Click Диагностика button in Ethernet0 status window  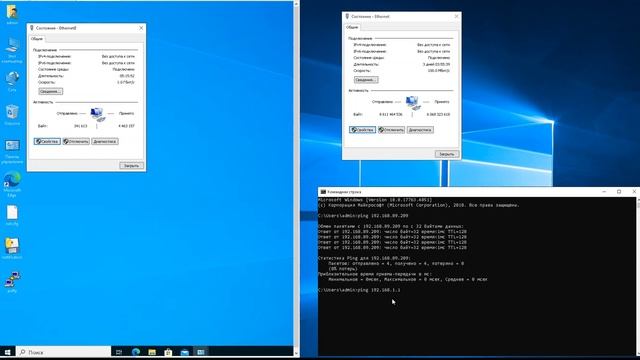(105, 141)
